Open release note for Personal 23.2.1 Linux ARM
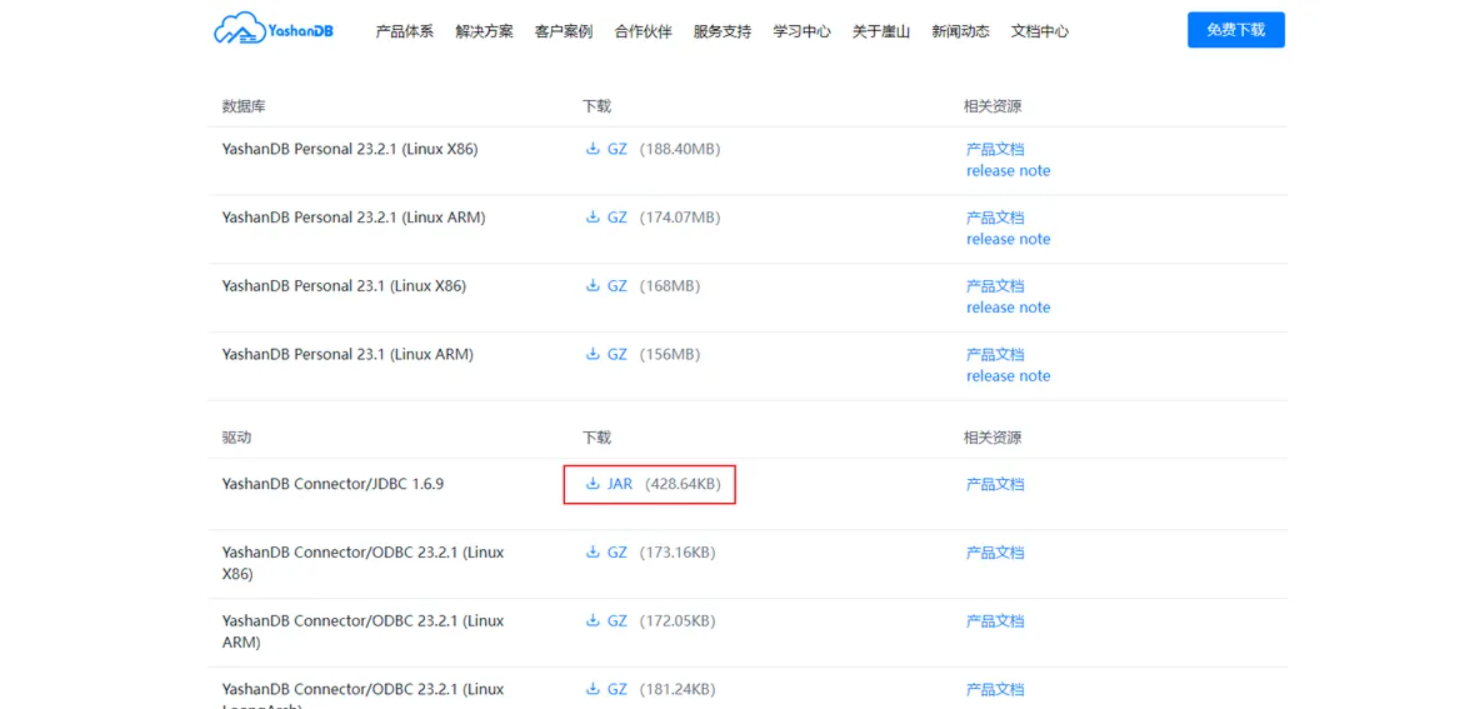The height and width of the screenshot is (709, 1472). click(x=1008, y=239)
